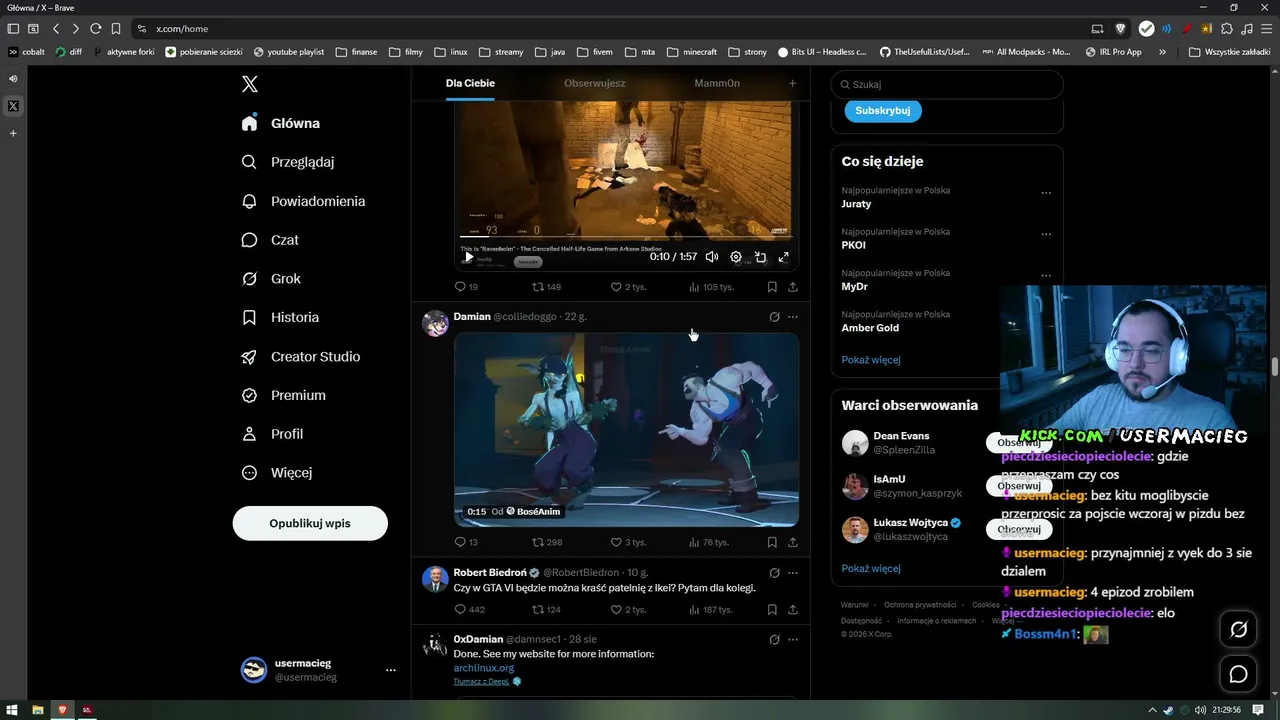This screenshot has width=1280, height=720.
Task: Click the Szukaj search field
Action: [947, 85]
